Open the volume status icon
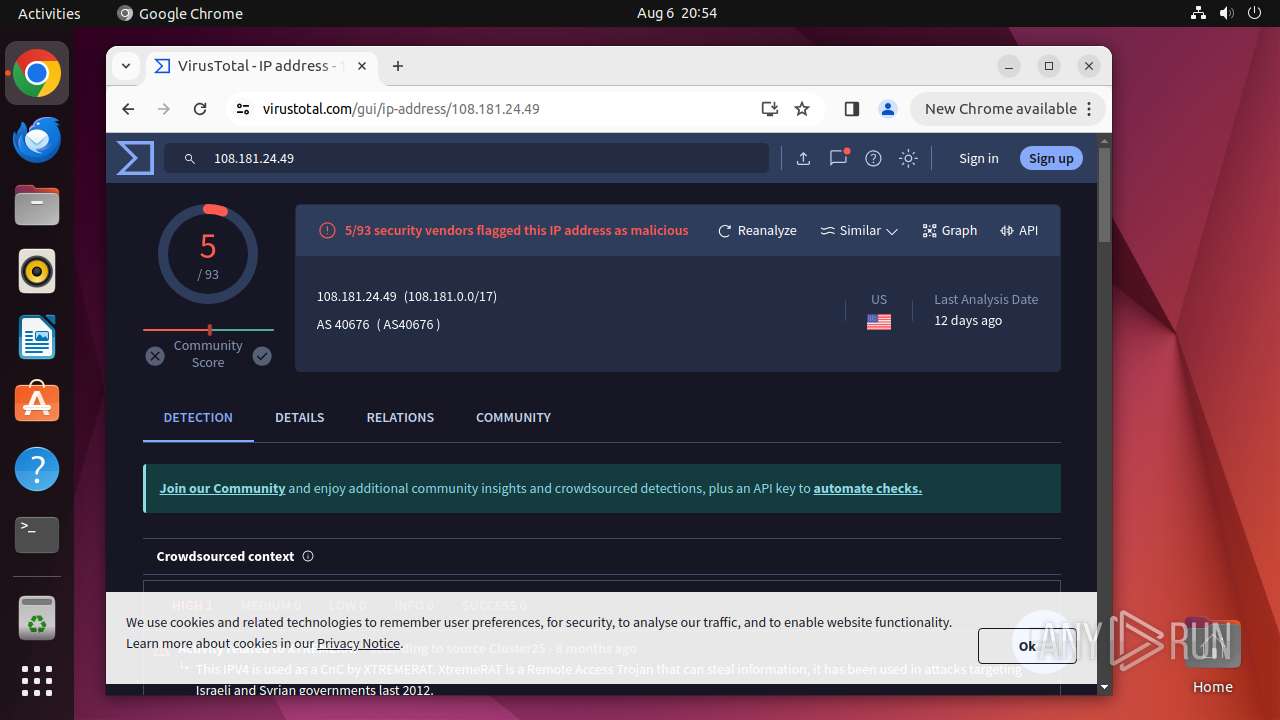The image size is (1280, 720). coord(1226,13)
